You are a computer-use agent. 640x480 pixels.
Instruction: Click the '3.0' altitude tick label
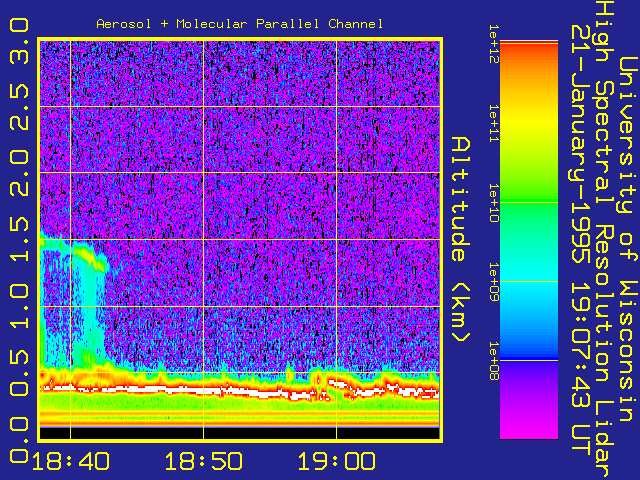[19, 41]
